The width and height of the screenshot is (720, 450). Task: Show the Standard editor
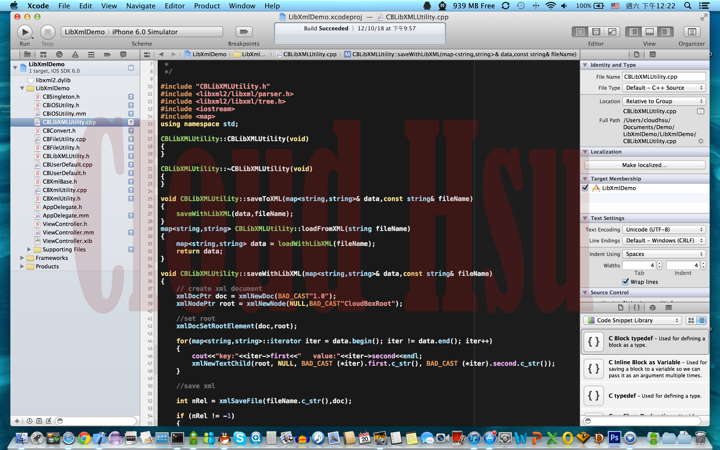(580, 31)
